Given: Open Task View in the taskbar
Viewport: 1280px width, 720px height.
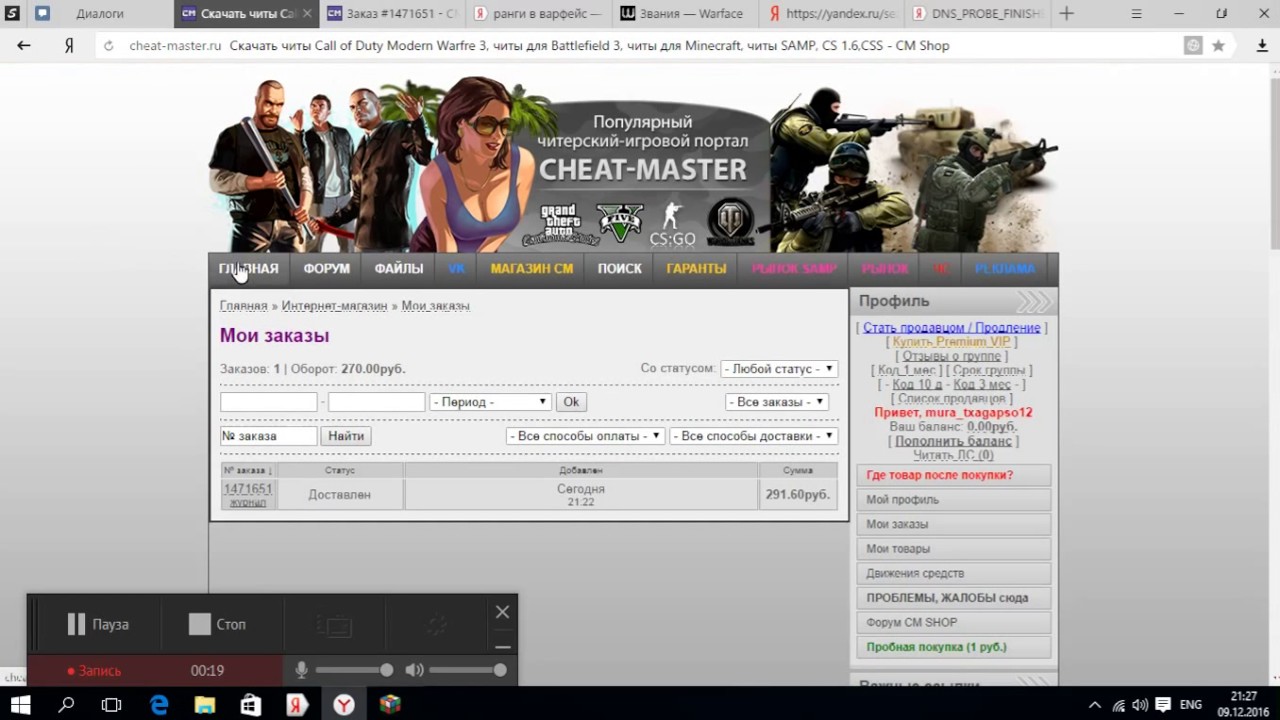Looking at the screenshot, I should 112,704.
